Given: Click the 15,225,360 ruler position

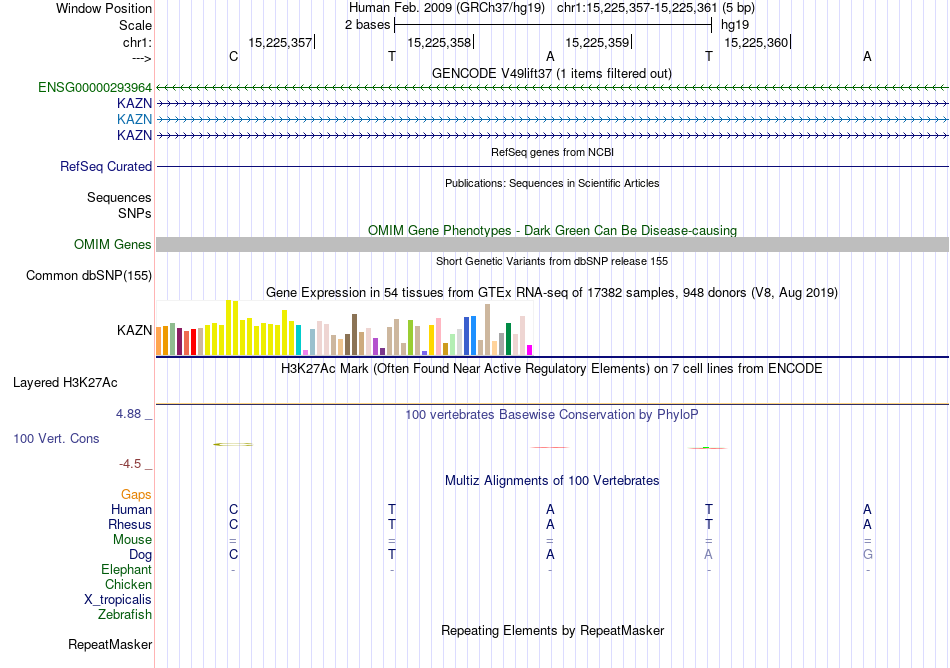Looking at the screenshot, I should [x=756, y=42].
